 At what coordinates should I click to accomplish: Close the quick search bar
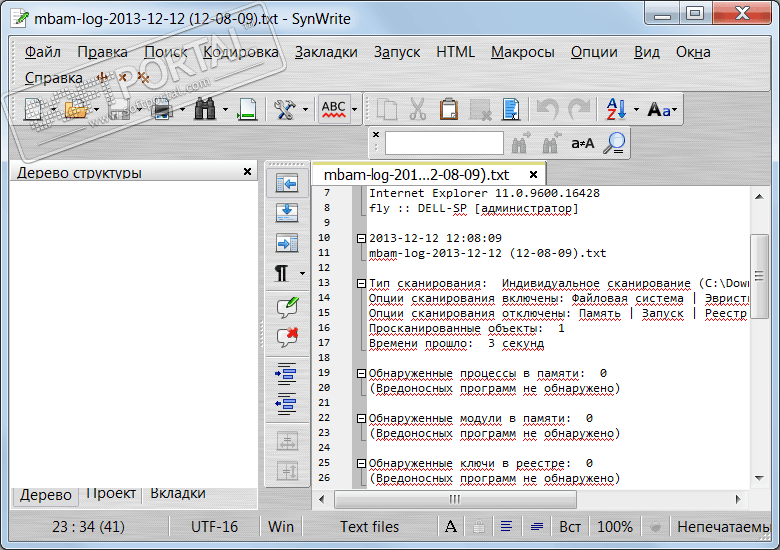point(376,134)
